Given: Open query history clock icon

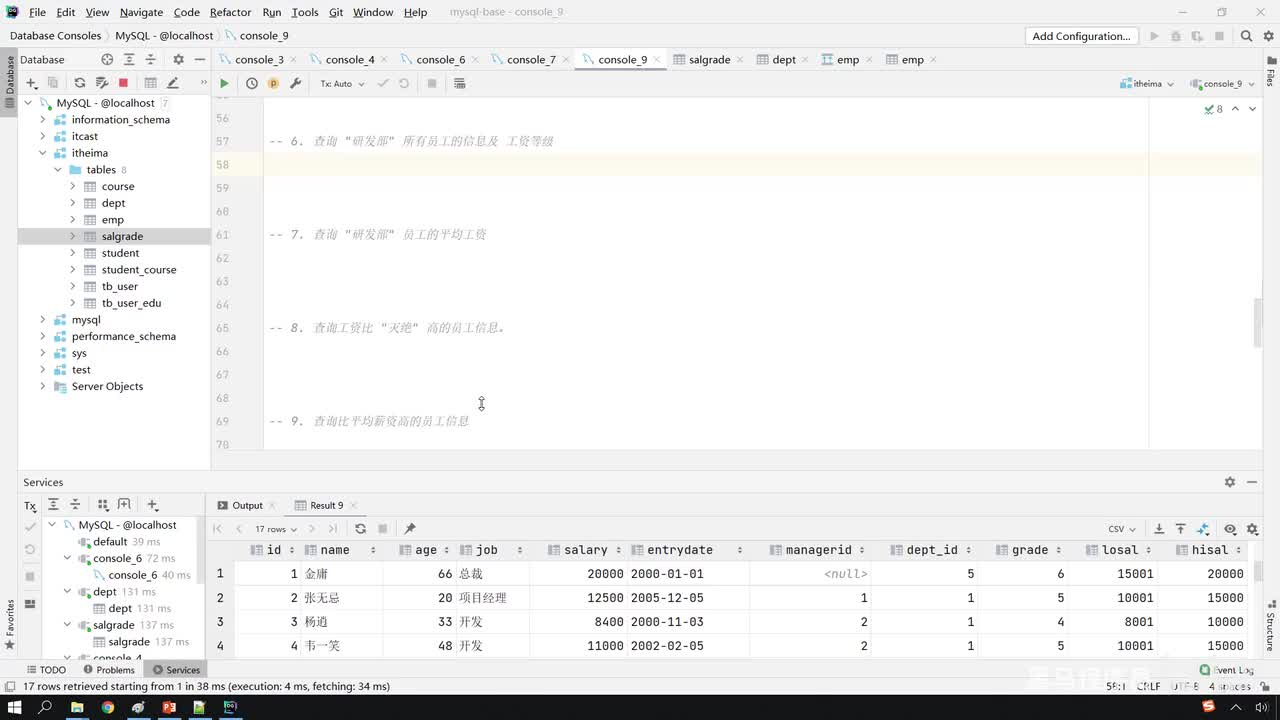Looking at the screenshot, I should coord(252,84).
